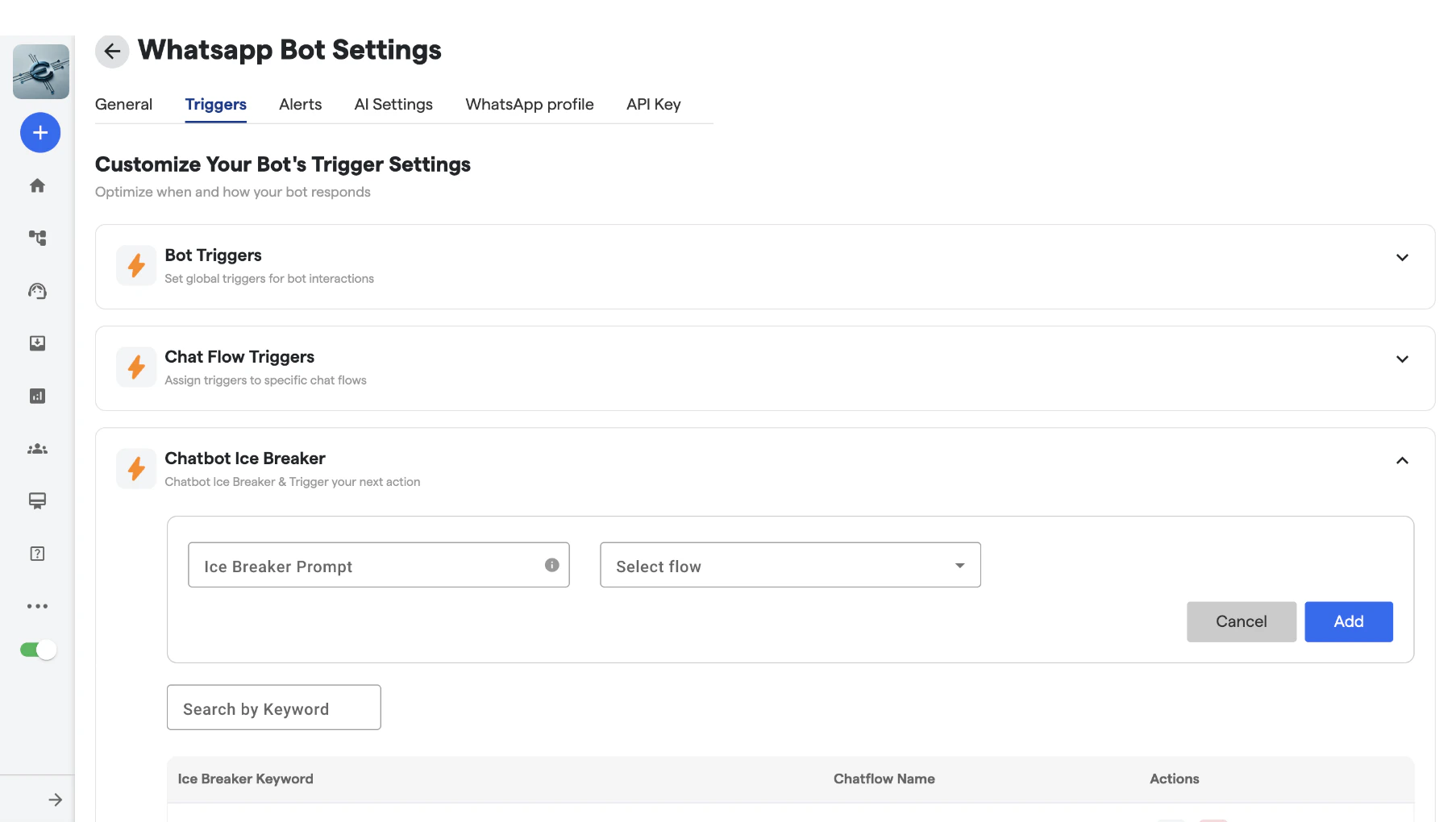
Task: Click the back arrow beside Whatsapp Bot Settings
Action: coord(112,52)
